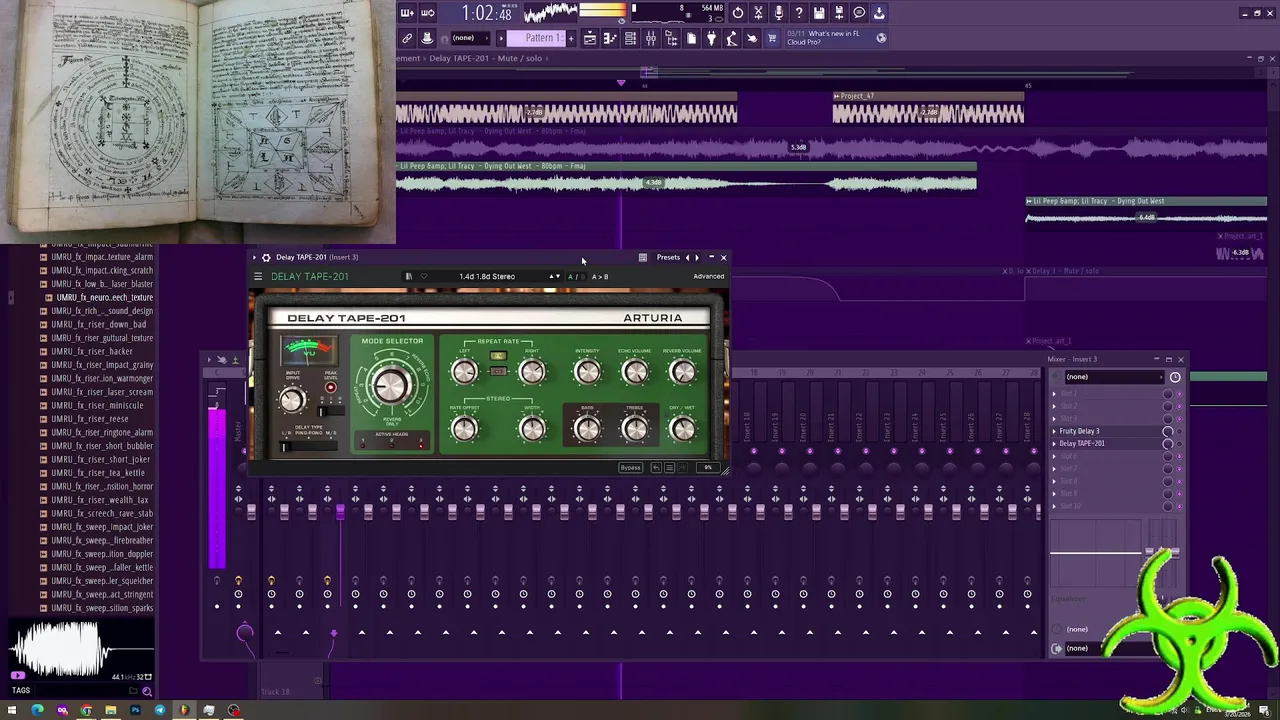Add a new pattern with the plus button

pyautogui.click(x=573, y=38)
